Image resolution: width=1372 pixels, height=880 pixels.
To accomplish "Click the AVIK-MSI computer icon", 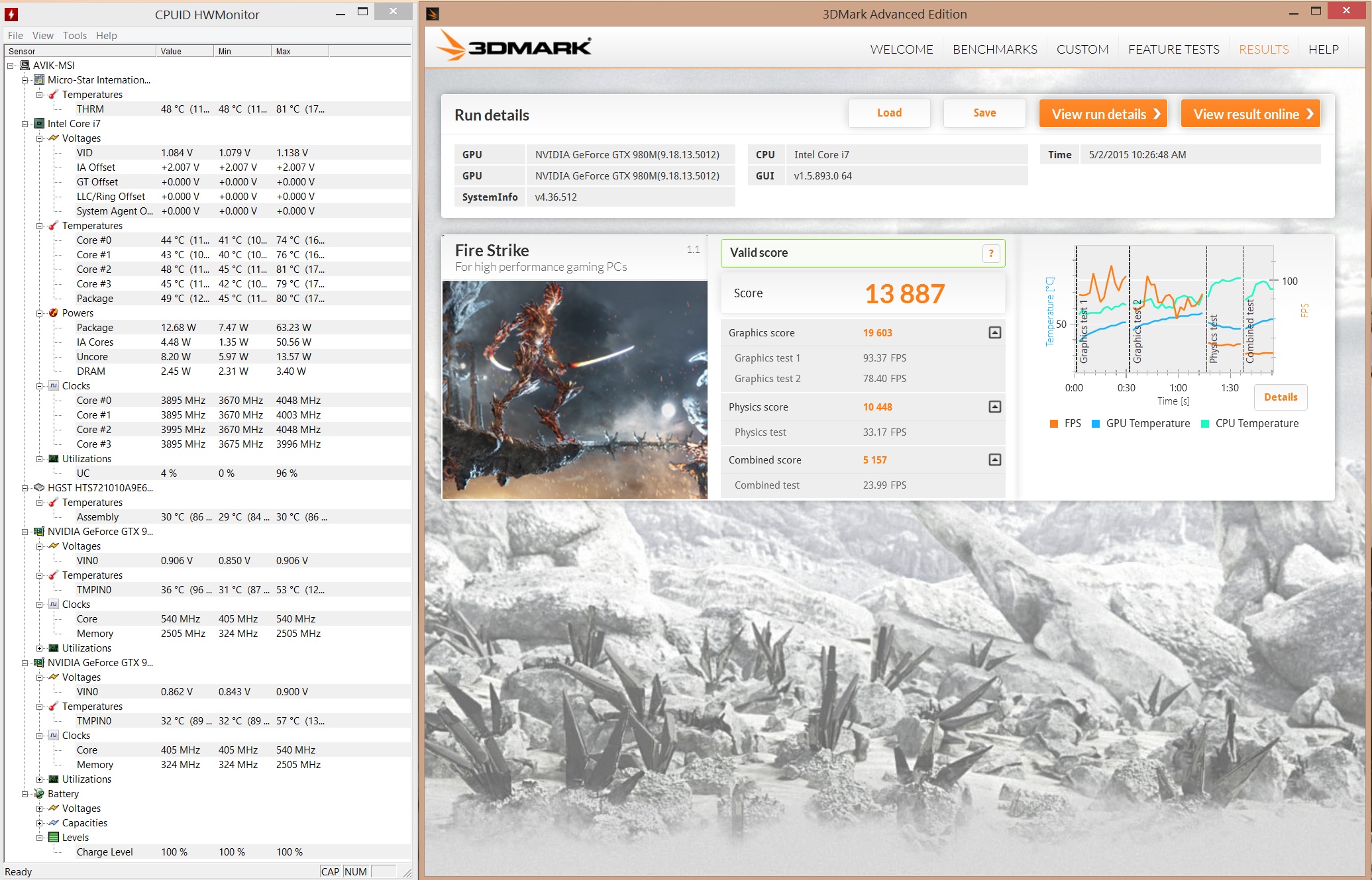I will point(25,65).
